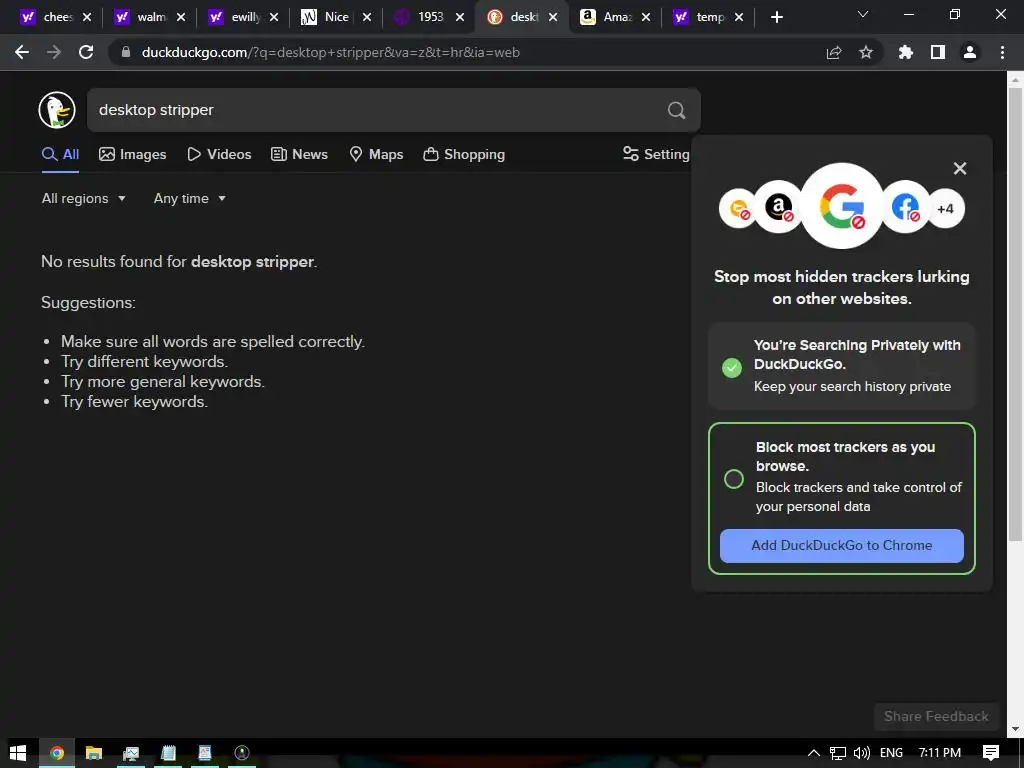Open the Settings menu
The image size is (1024, 768).
[656, 154]
